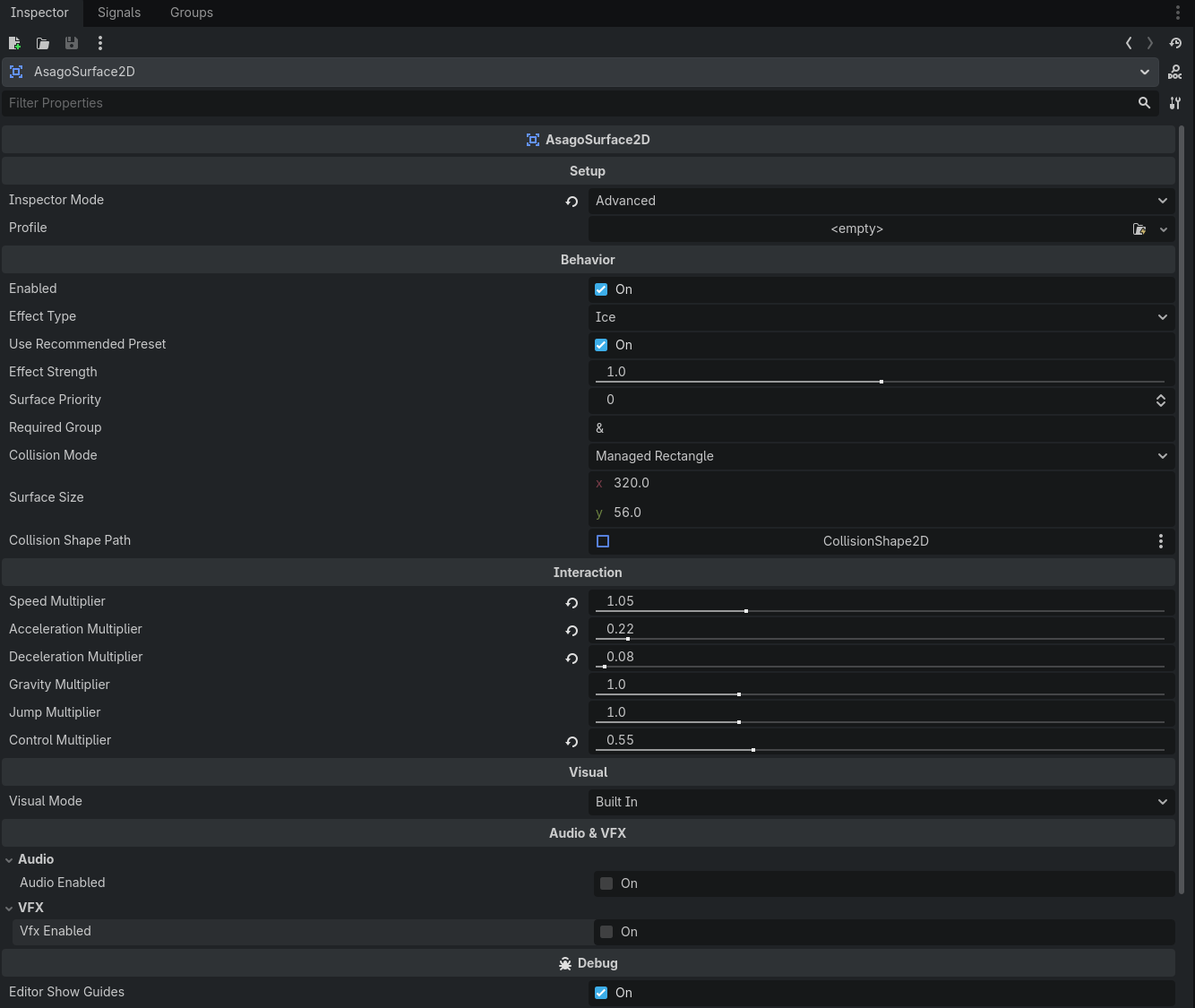Open extra resource options beside save icon

coord(100,43)
